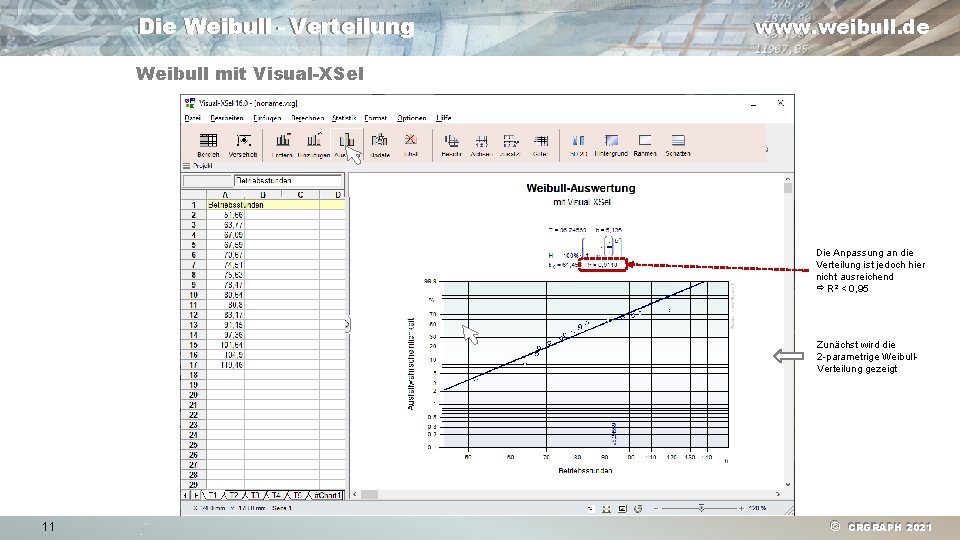
Task: Click the sheet tabs scroll-left arrow
Action: click(x=186, y=495)
